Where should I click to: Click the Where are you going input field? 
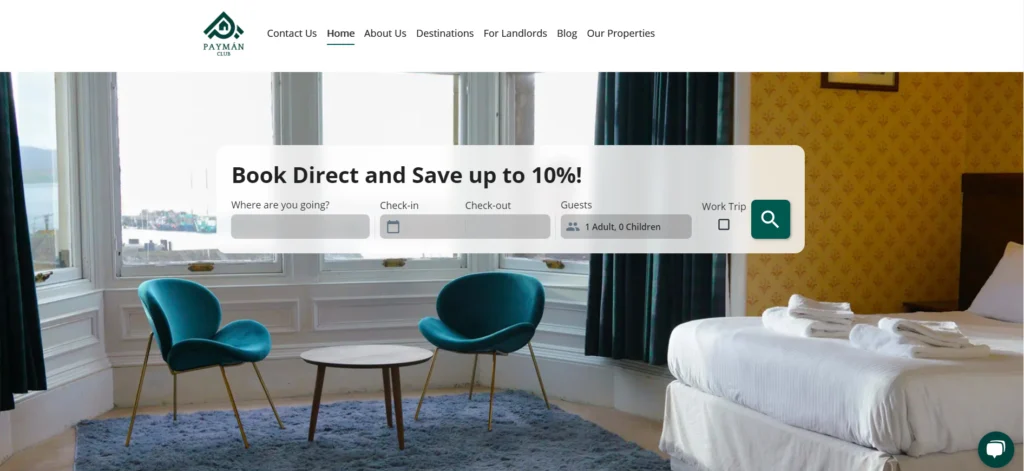tap(300, 227)
